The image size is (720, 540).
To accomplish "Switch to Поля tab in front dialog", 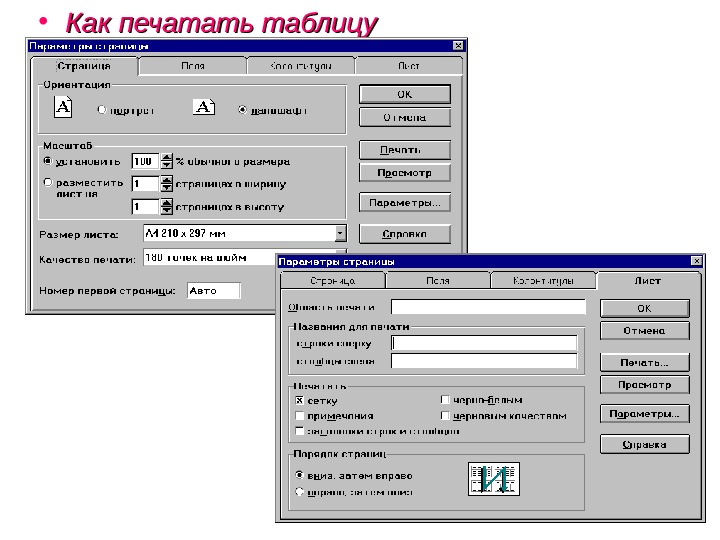I will (438, 281).
